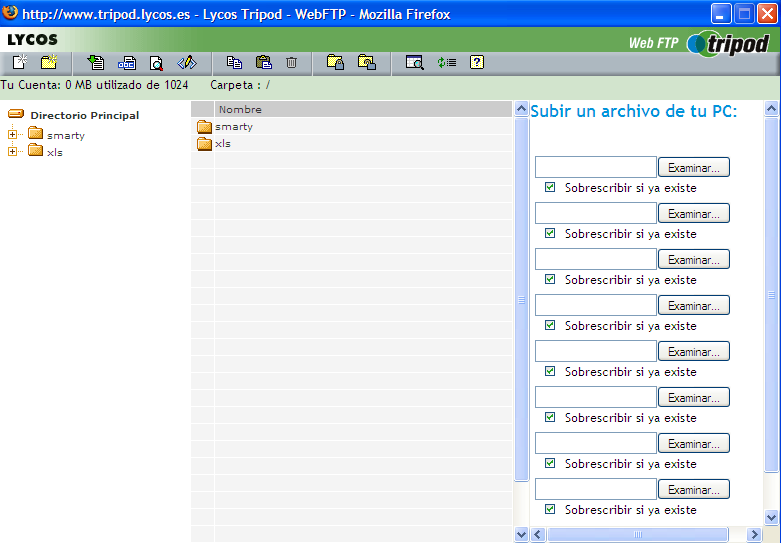This screenshot has height=543, width=781.
Task: Toggle the seventh Sobrescribir si ya existe checkbox
Action: pos(550,463)
